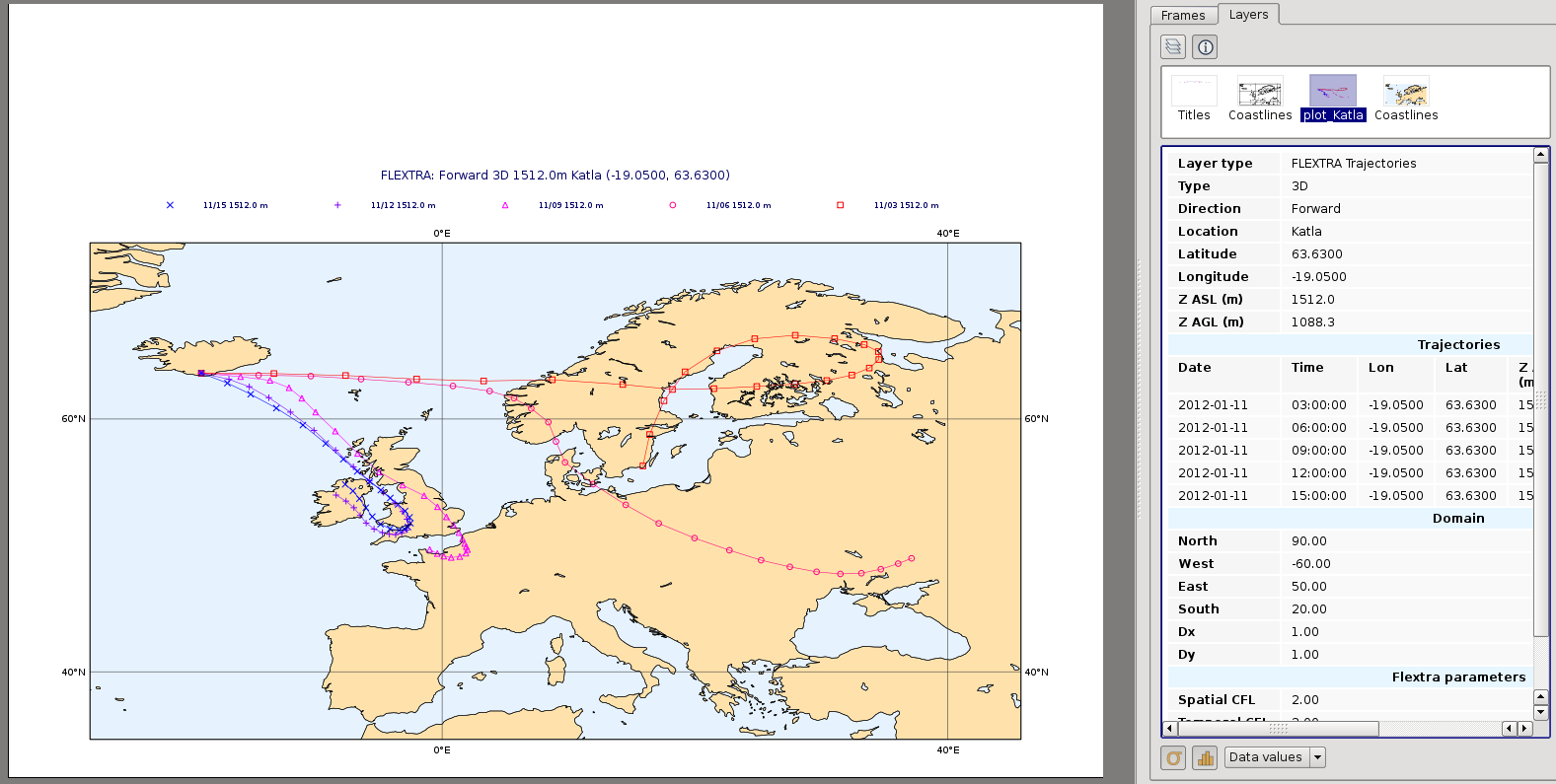Click the 15:00:00 trajectory time cell
The height and width of the screenshot is (784, 1556).
(1318, 496)
